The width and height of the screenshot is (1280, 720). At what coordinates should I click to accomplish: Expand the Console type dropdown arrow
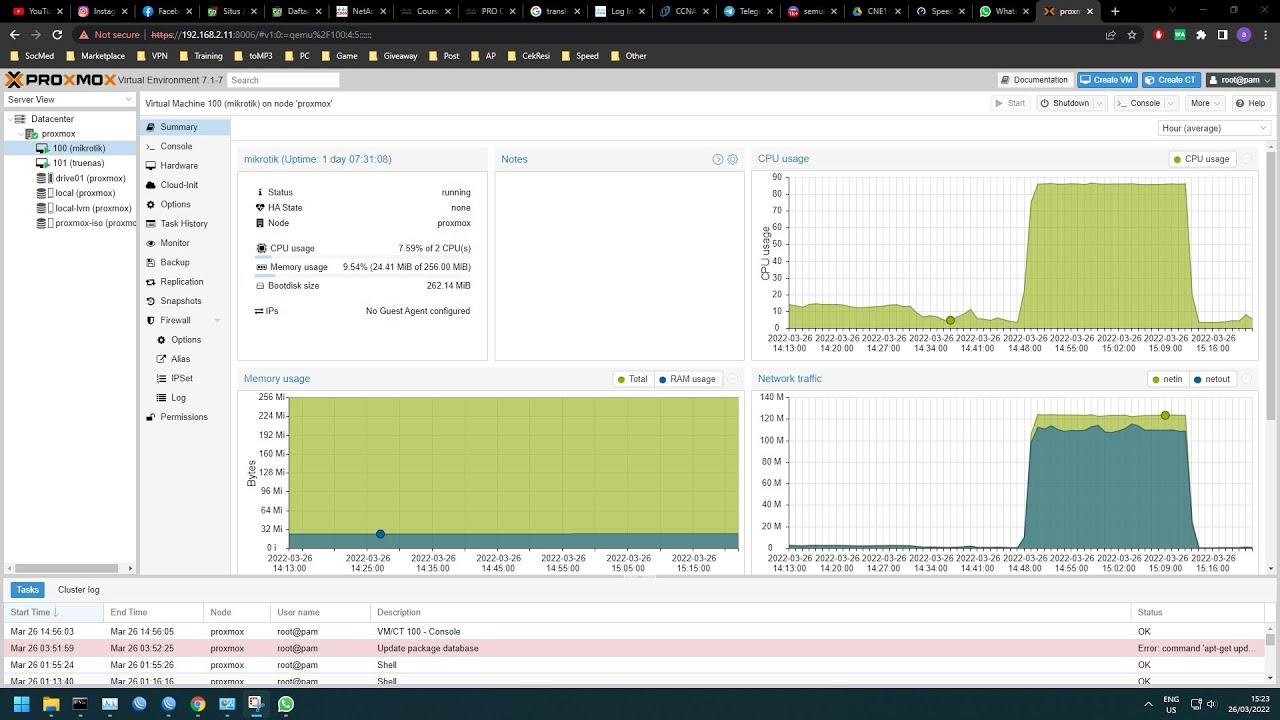coord(1172,103)
